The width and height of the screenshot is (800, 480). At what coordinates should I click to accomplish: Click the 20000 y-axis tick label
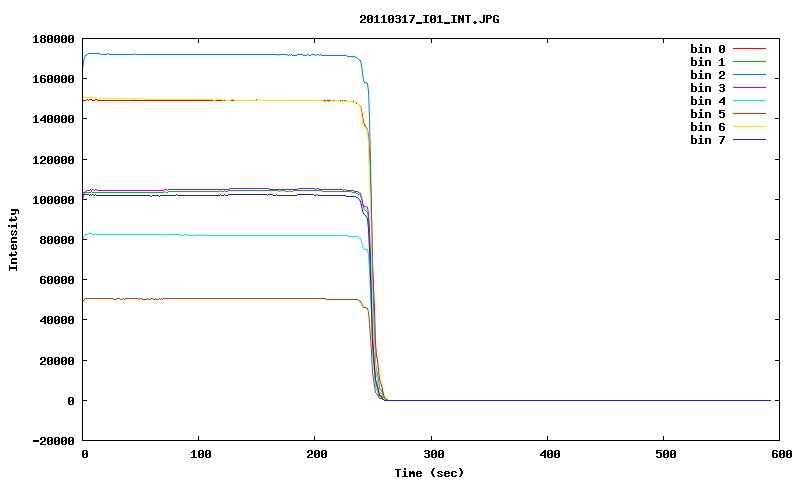pos(57,361)
